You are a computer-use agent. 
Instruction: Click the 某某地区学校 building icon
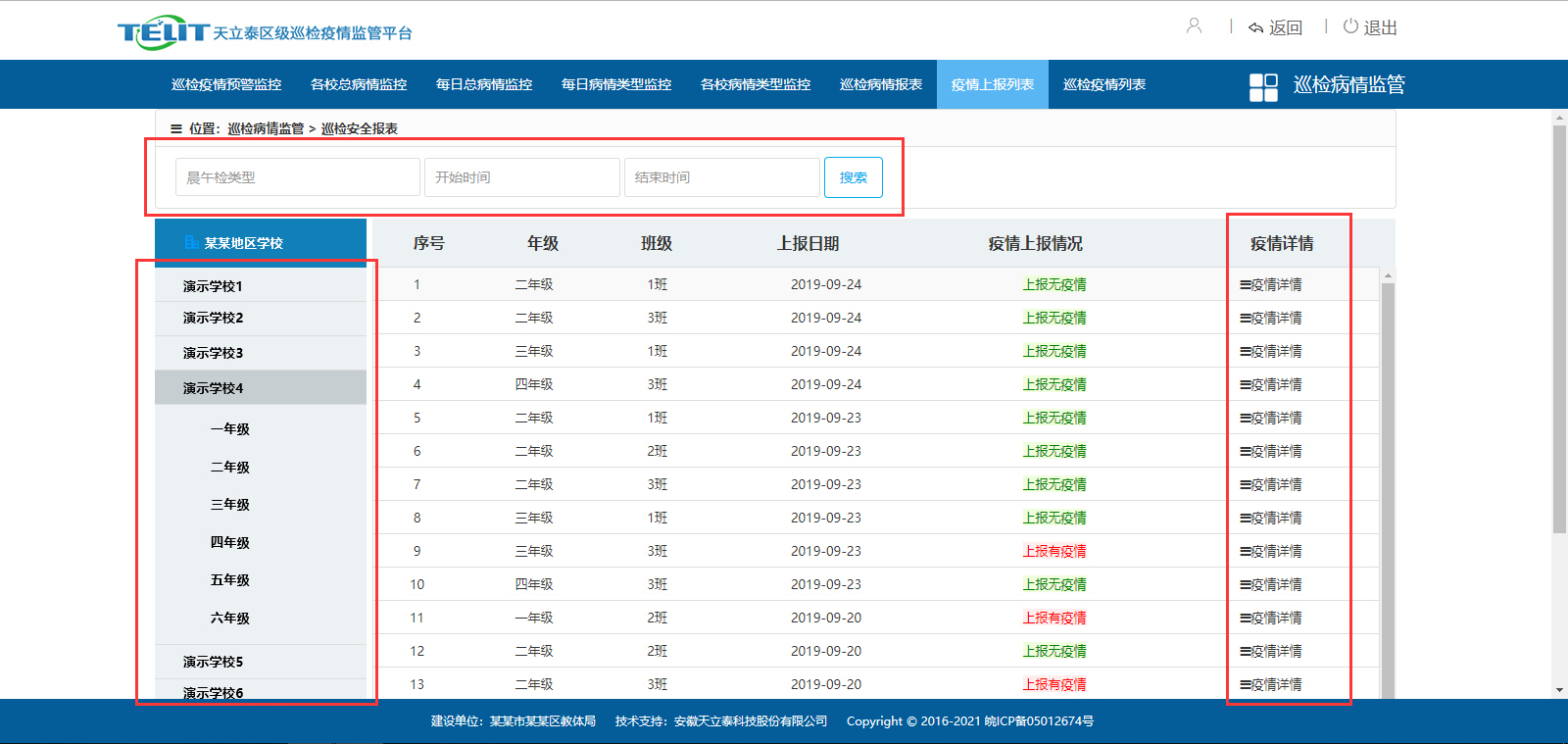[x=192, y=242]
